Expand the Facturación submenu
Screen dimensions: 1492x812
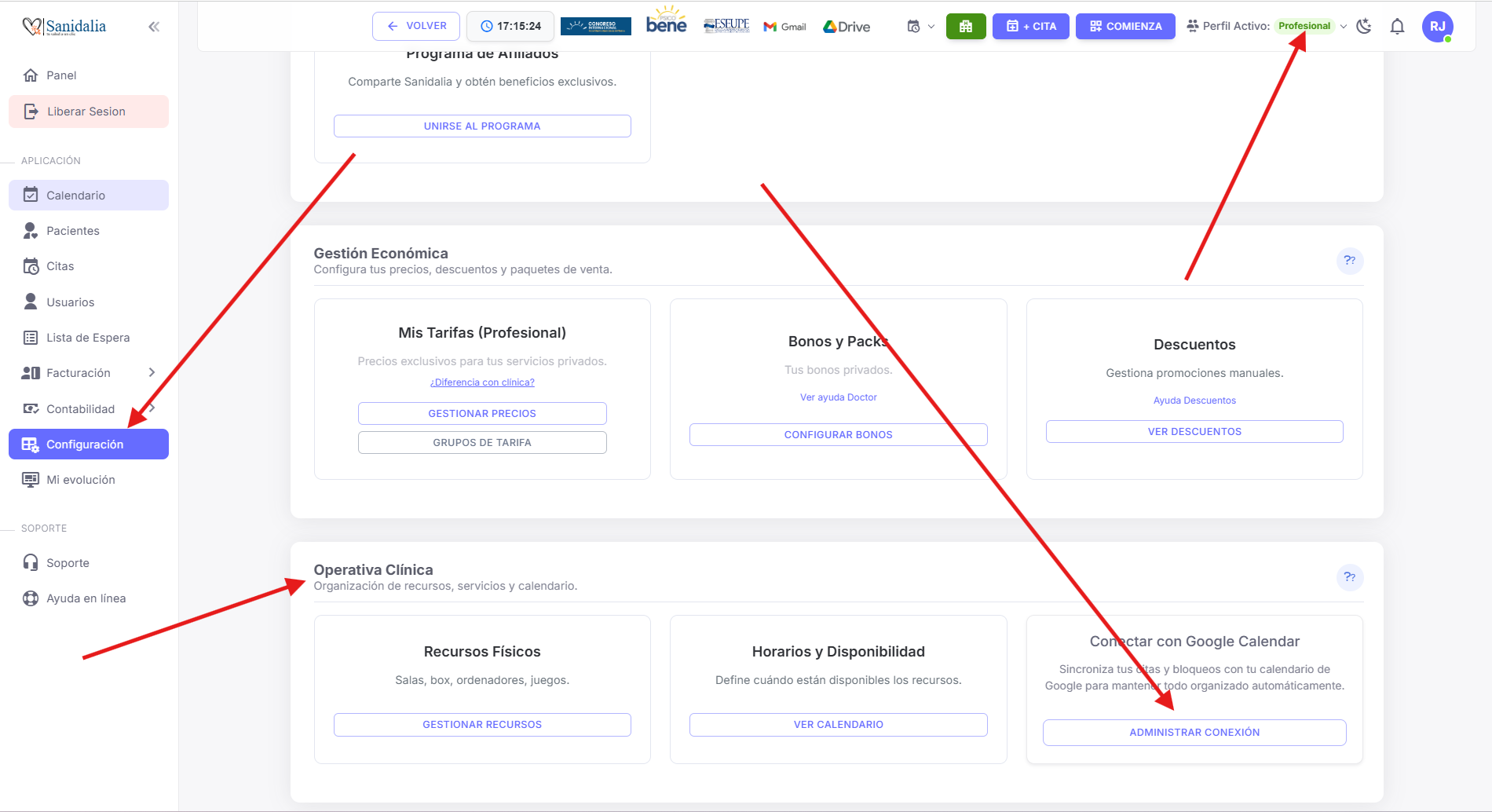tap(152, 373)
